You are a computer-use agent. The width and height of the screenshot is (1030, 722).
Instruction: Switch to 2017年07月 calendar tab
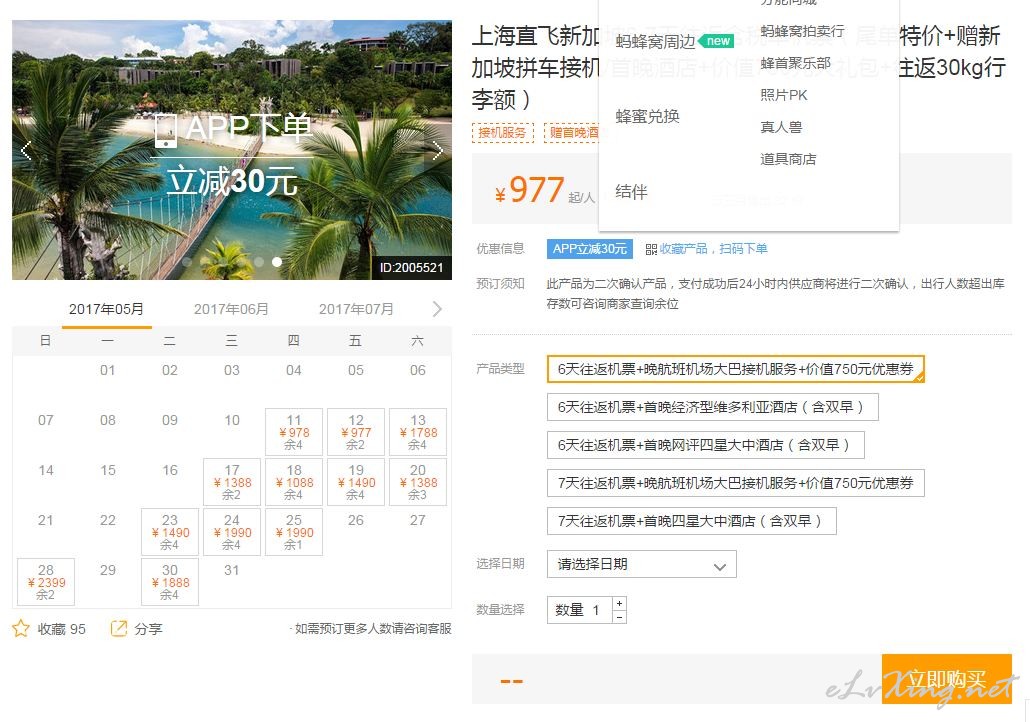pos(356,309)
